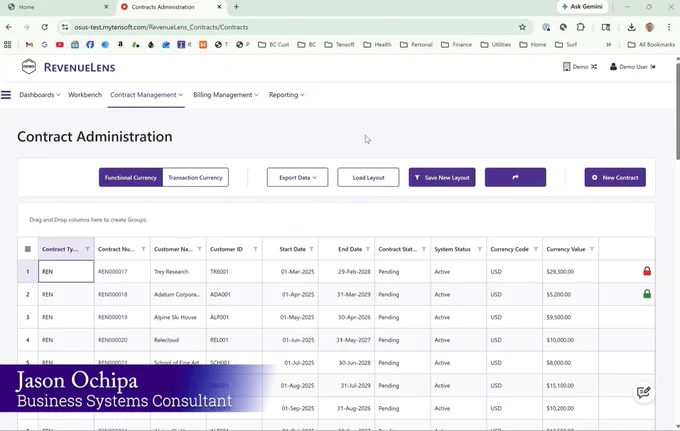Open contract REN000020 link
This screenshot has width=680, height=431.
tap(113, 340)
